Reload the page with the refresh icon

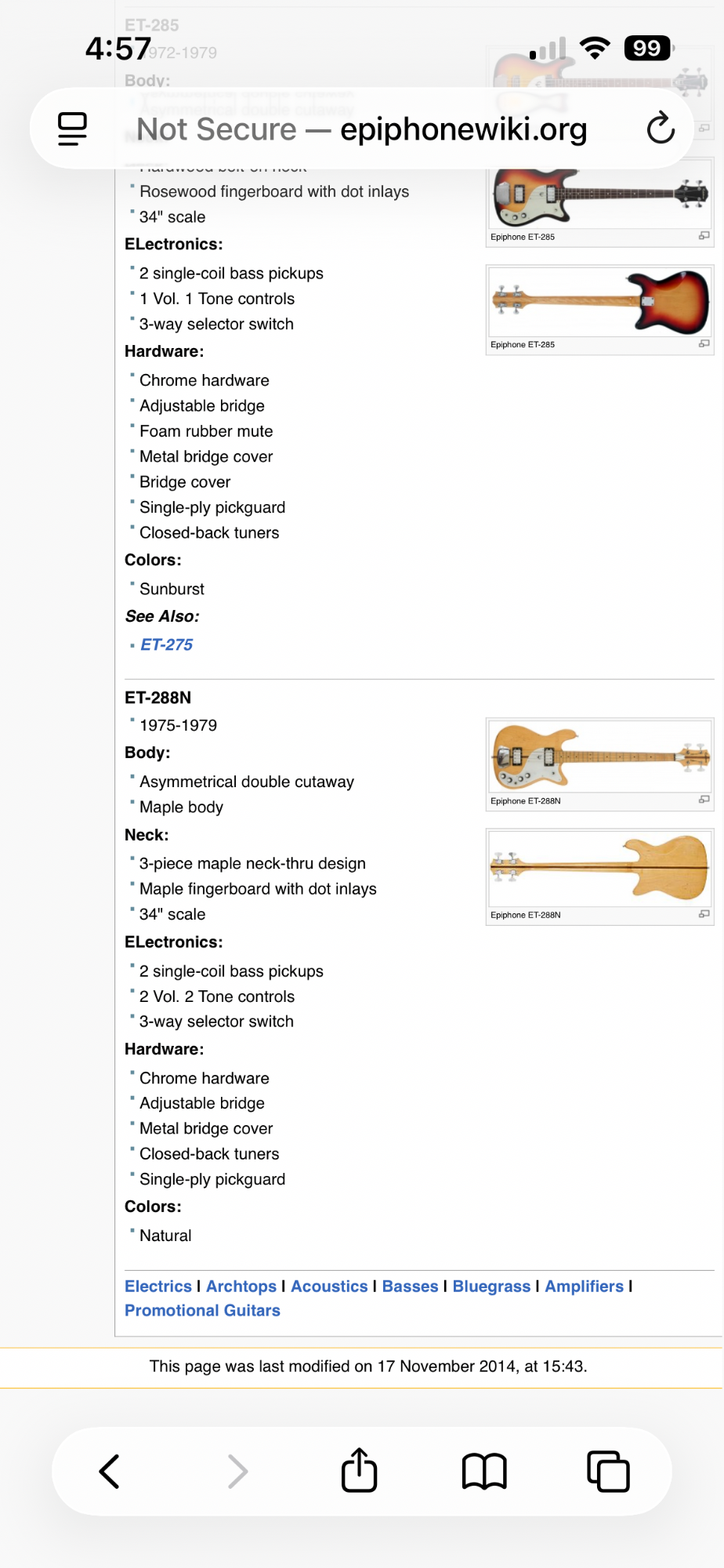(x=661, y=129)
